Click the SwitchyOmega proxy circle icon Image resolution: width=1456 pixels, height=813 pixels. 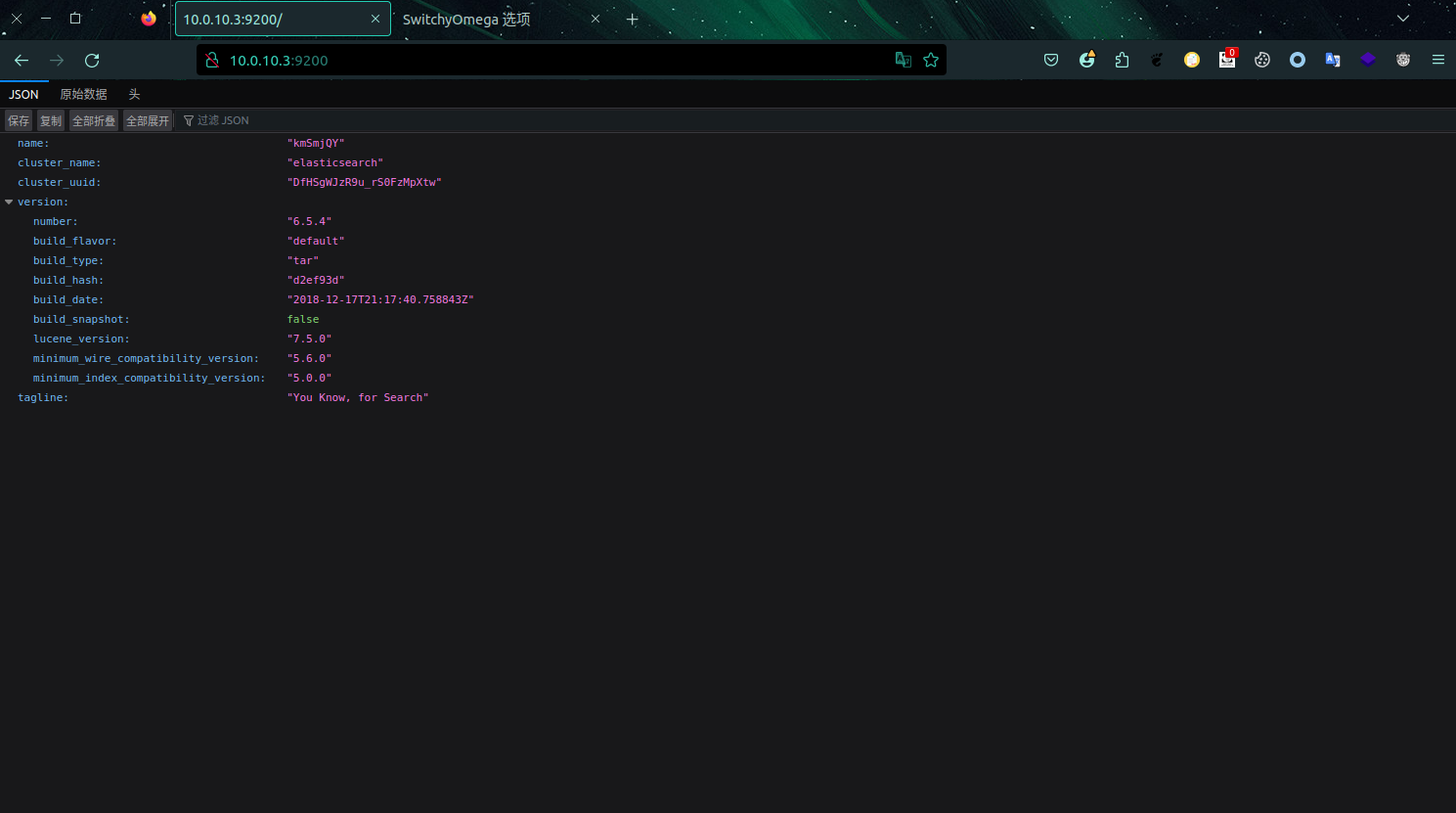[1298, 60]
